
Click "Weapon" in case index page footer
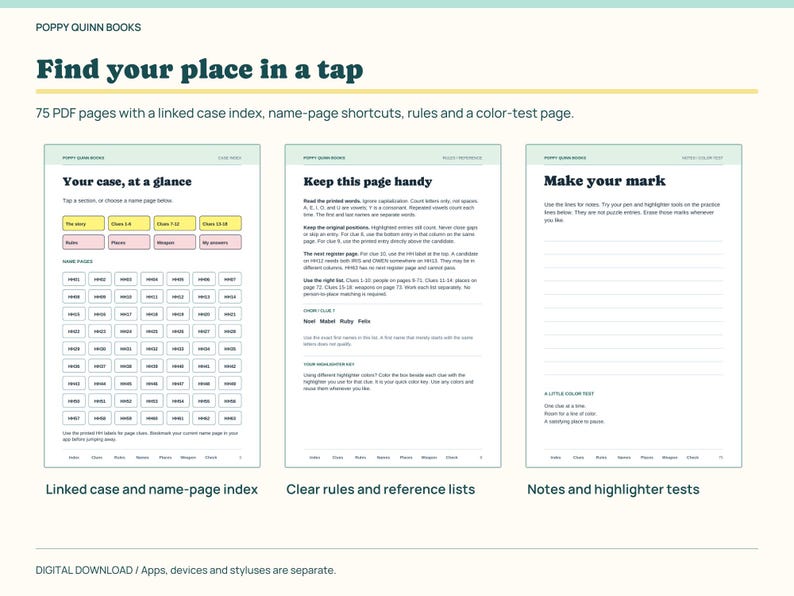pos(188,457)
